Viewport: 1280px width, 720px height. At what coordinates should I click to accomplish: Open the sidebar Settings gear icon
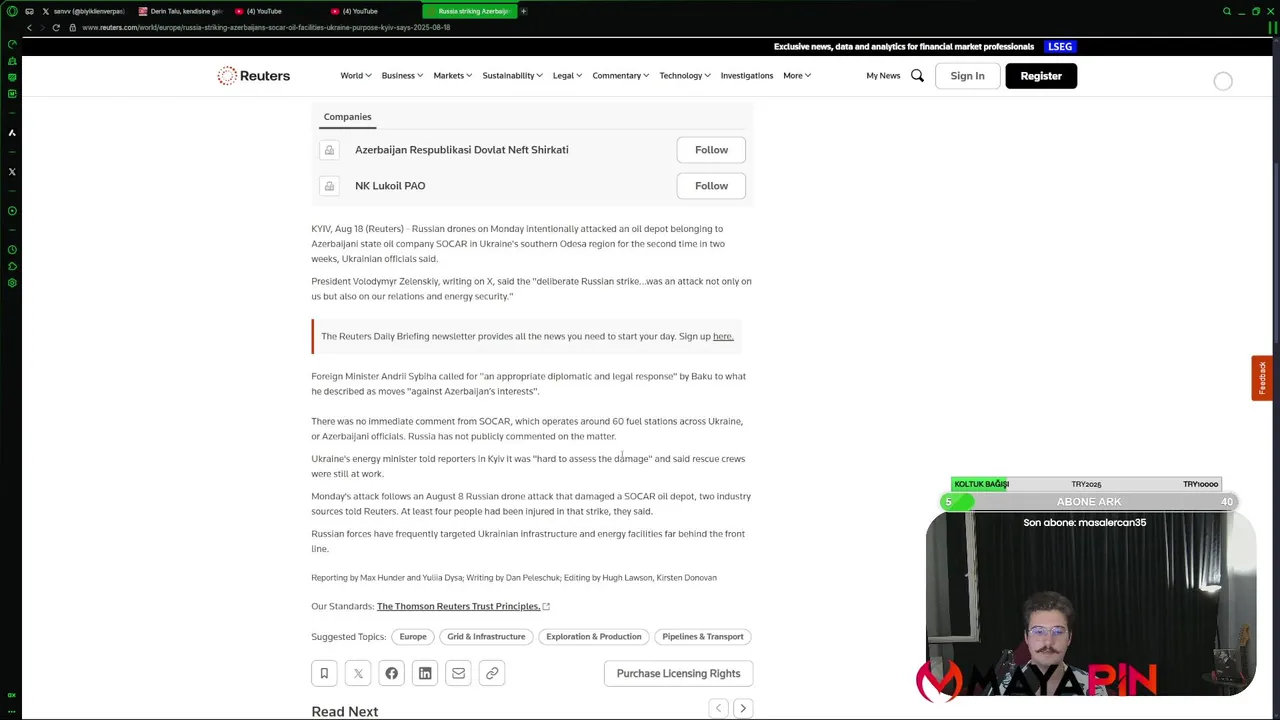(x=12, y=283)
